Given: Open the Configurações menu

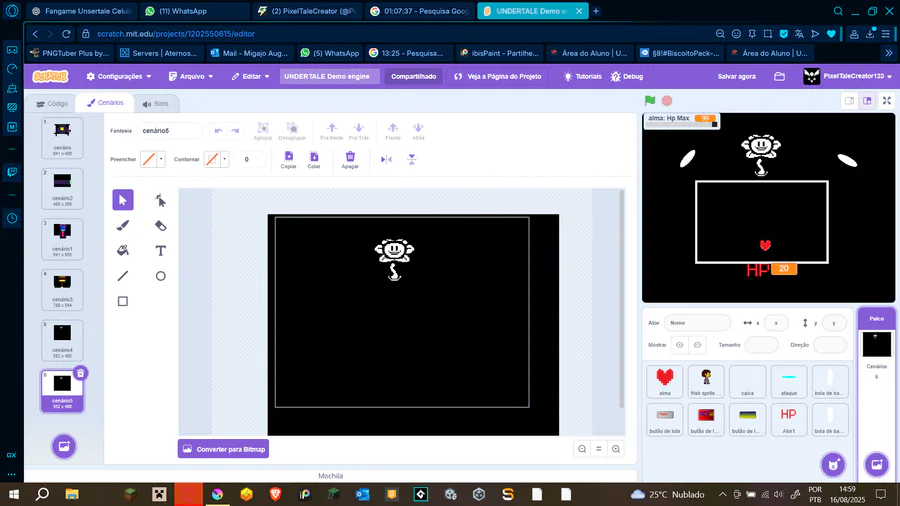Looking at the screenshot, I should click(119, 76).
